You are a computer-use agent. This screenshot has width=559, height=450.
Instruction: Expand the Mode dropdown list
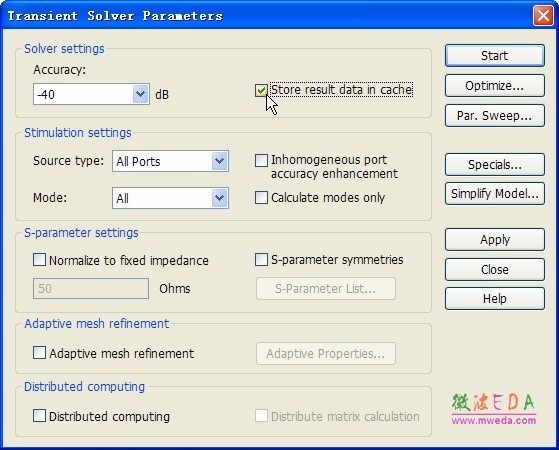click(x=220, y=198)
